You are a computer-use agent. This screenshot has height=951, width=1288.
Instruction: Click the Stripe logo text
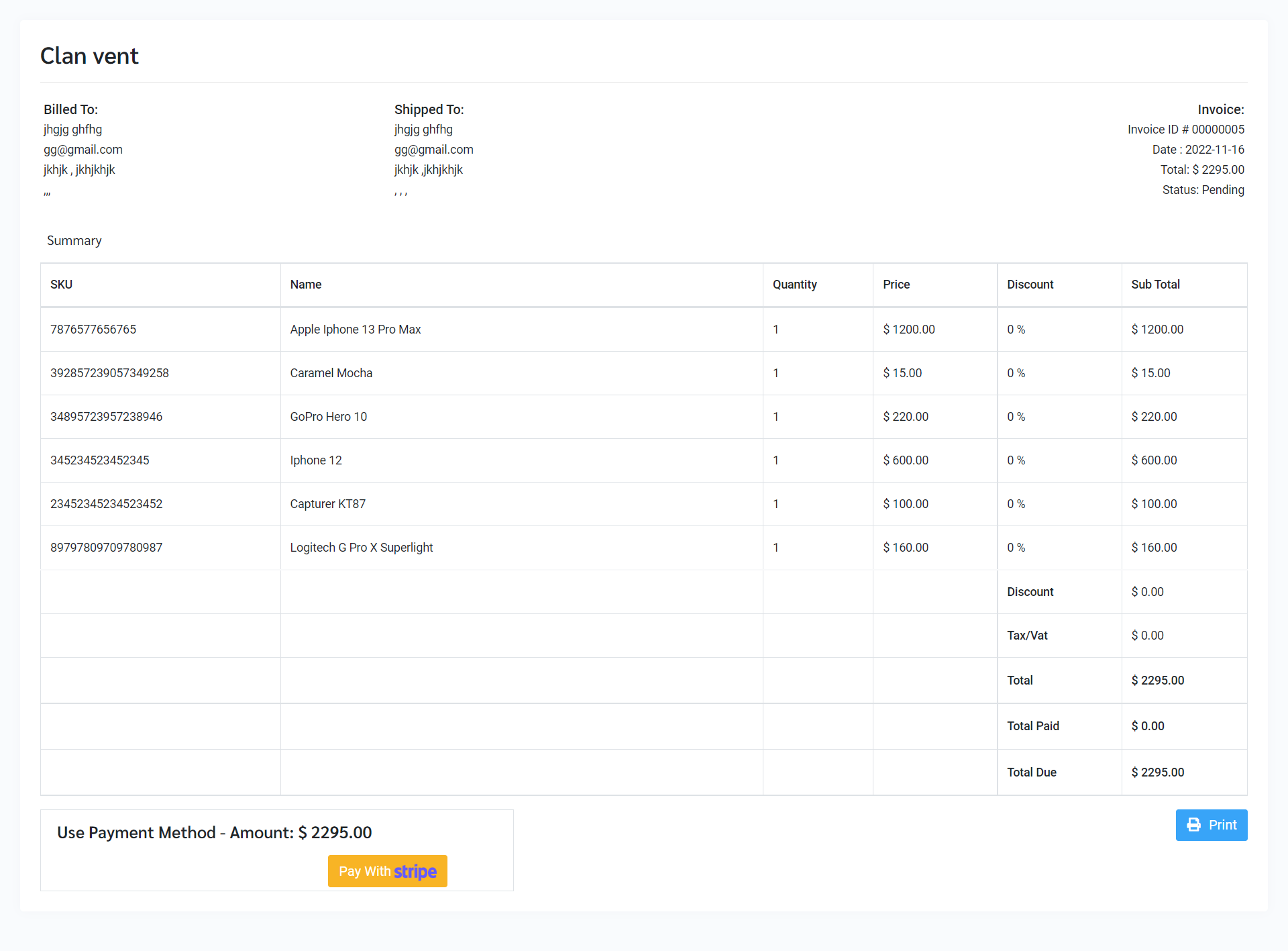click(x=415, y=871)
